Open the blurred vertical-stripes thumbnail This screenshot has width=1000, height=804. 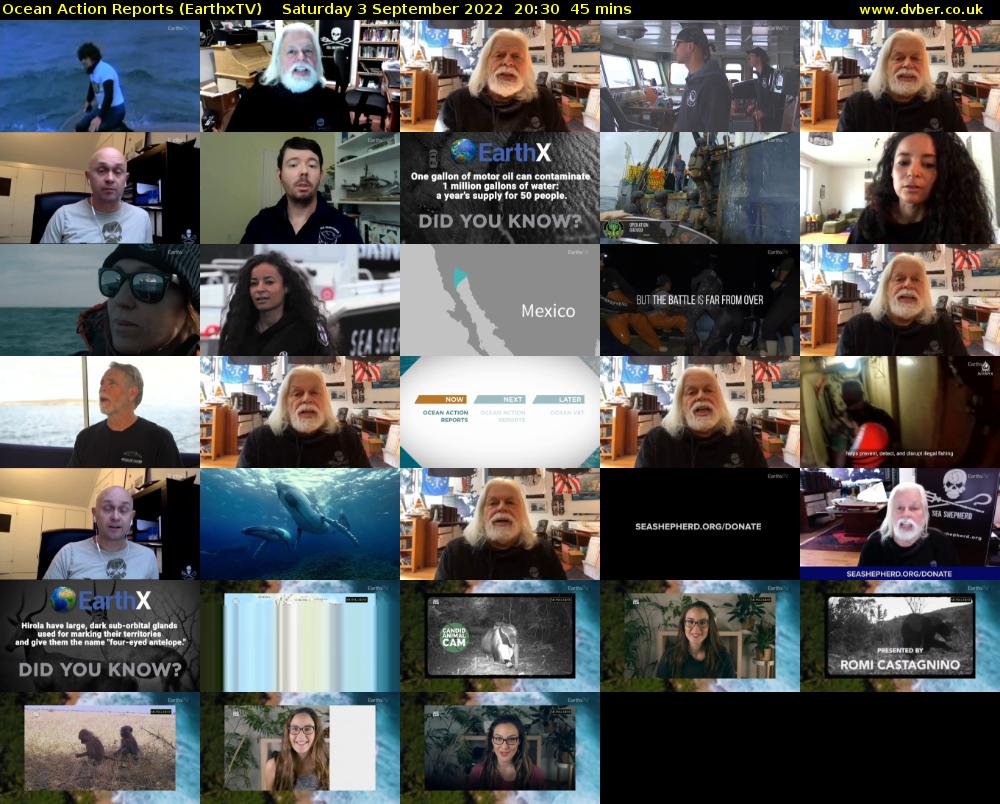tap(300, 636)
